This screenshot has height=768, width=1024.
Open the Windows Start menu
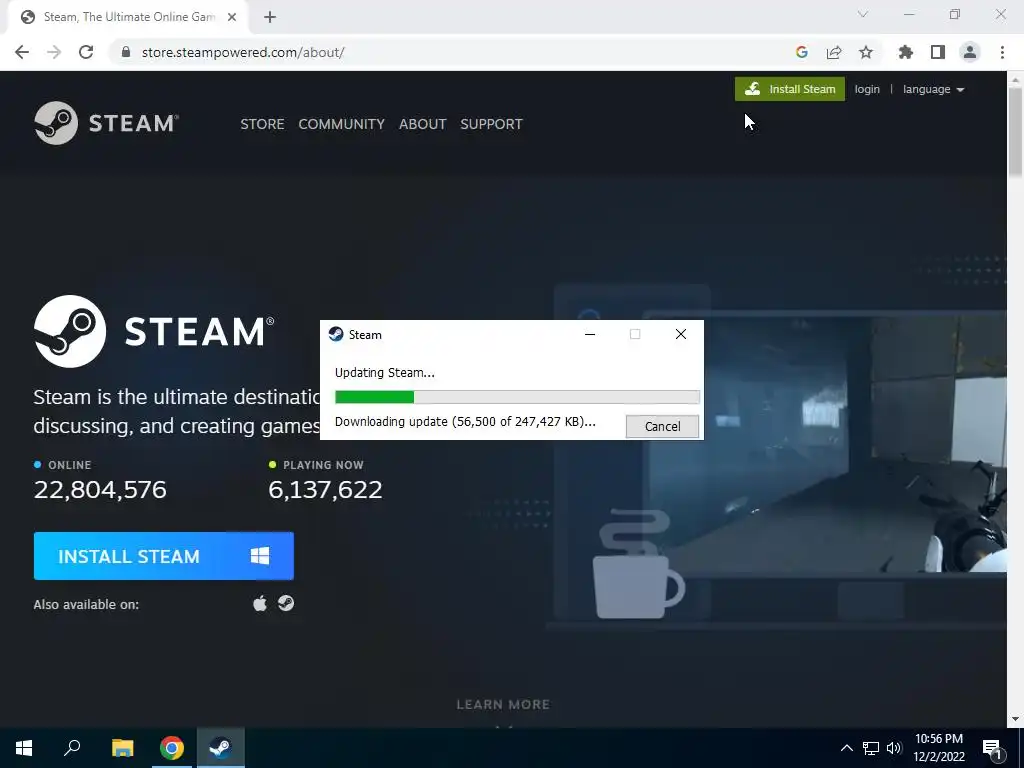[24, 748]
